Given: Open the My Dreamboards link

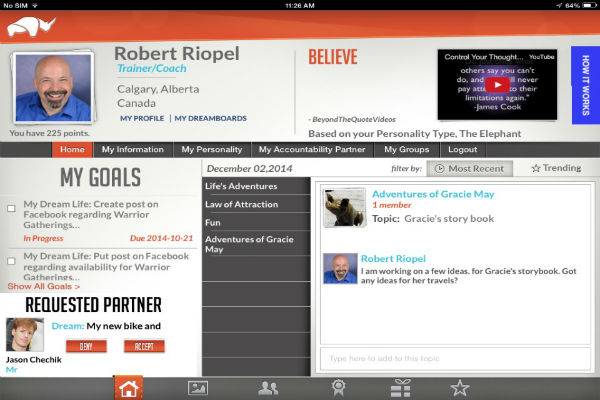Looking at the screenshot, I should point(211,118).
